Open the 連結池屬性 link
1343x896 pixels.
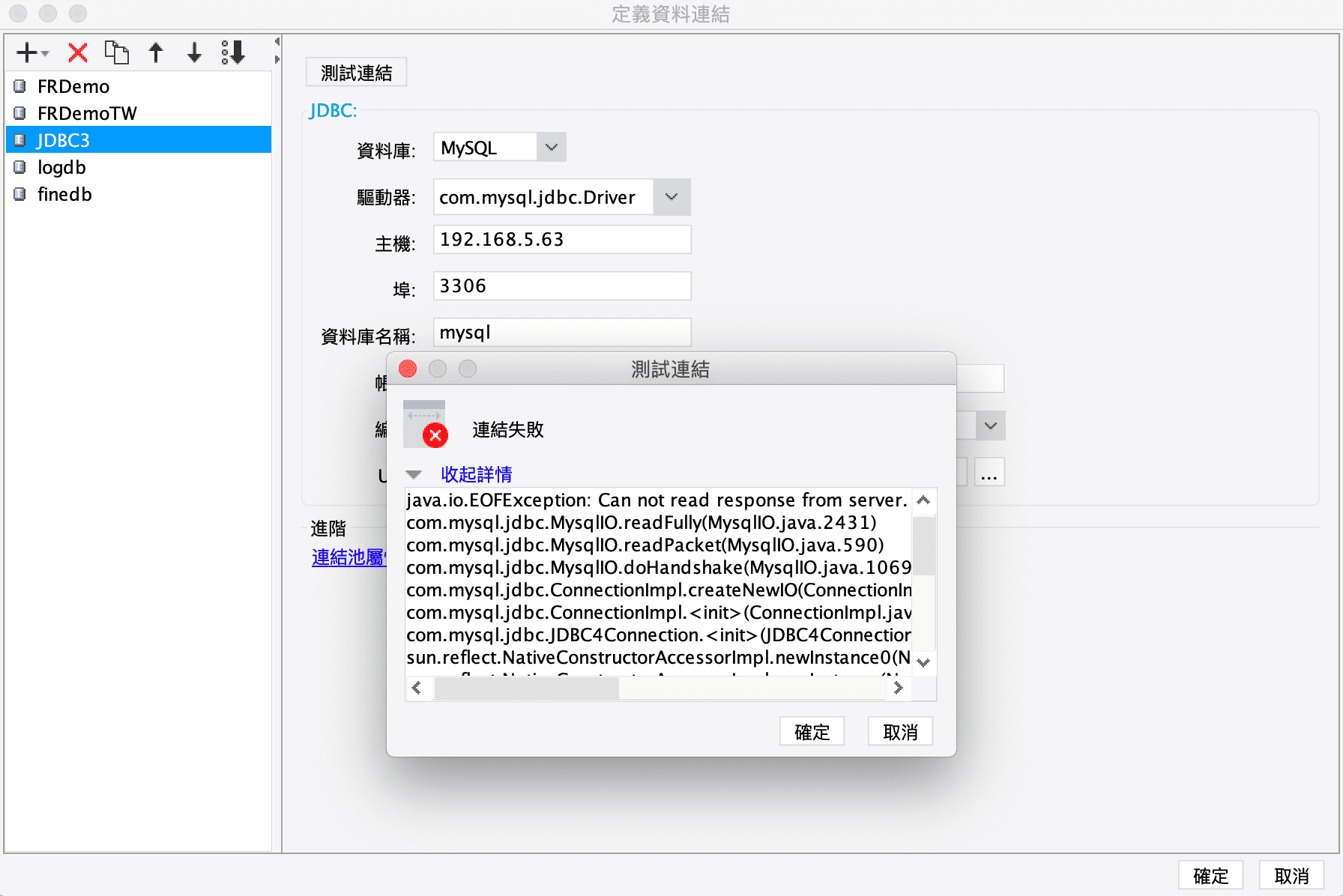pyautogui.click(x=348, y=557)
